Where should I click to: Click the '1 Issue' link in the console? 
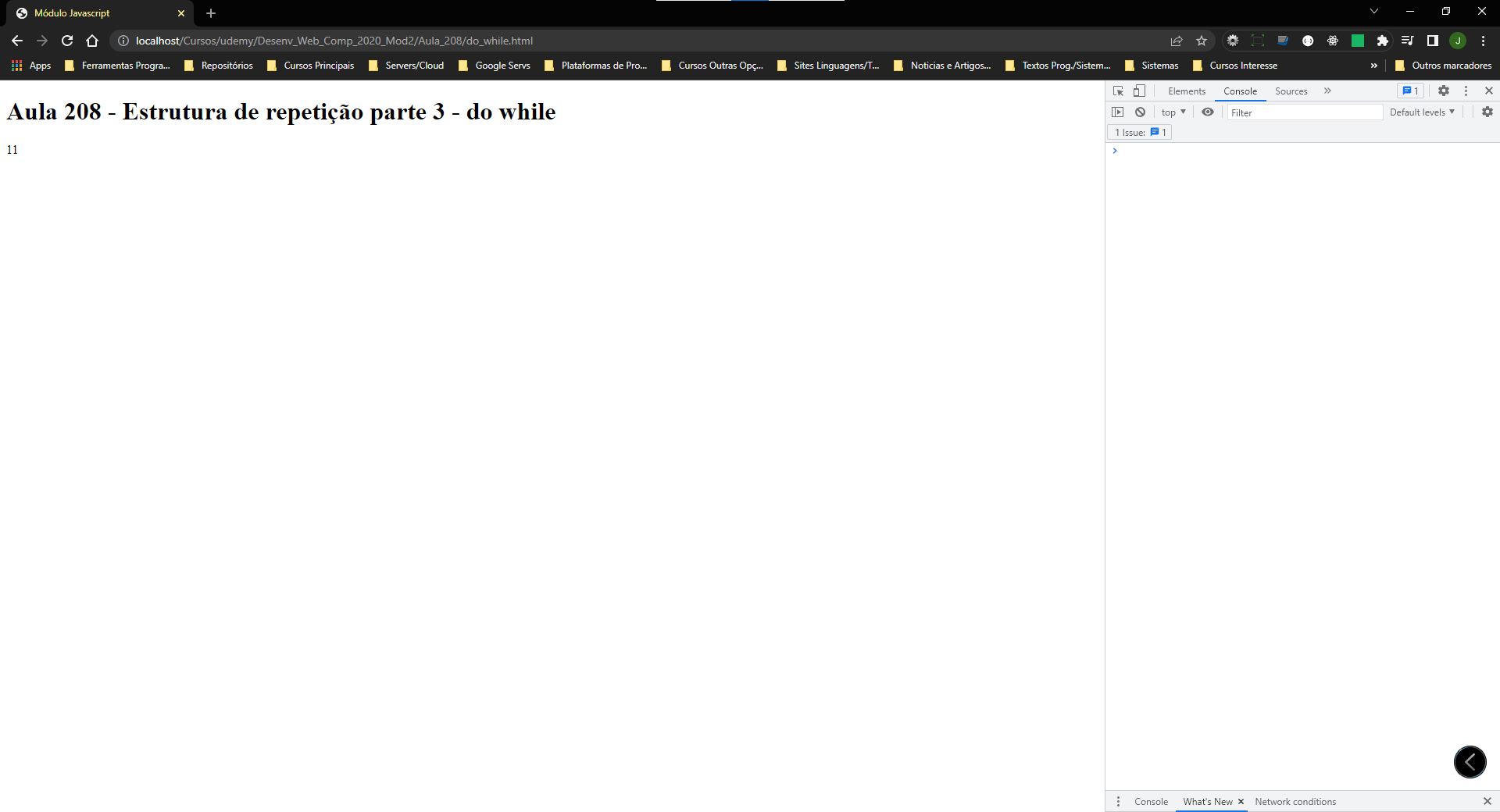click(1140, 133)
